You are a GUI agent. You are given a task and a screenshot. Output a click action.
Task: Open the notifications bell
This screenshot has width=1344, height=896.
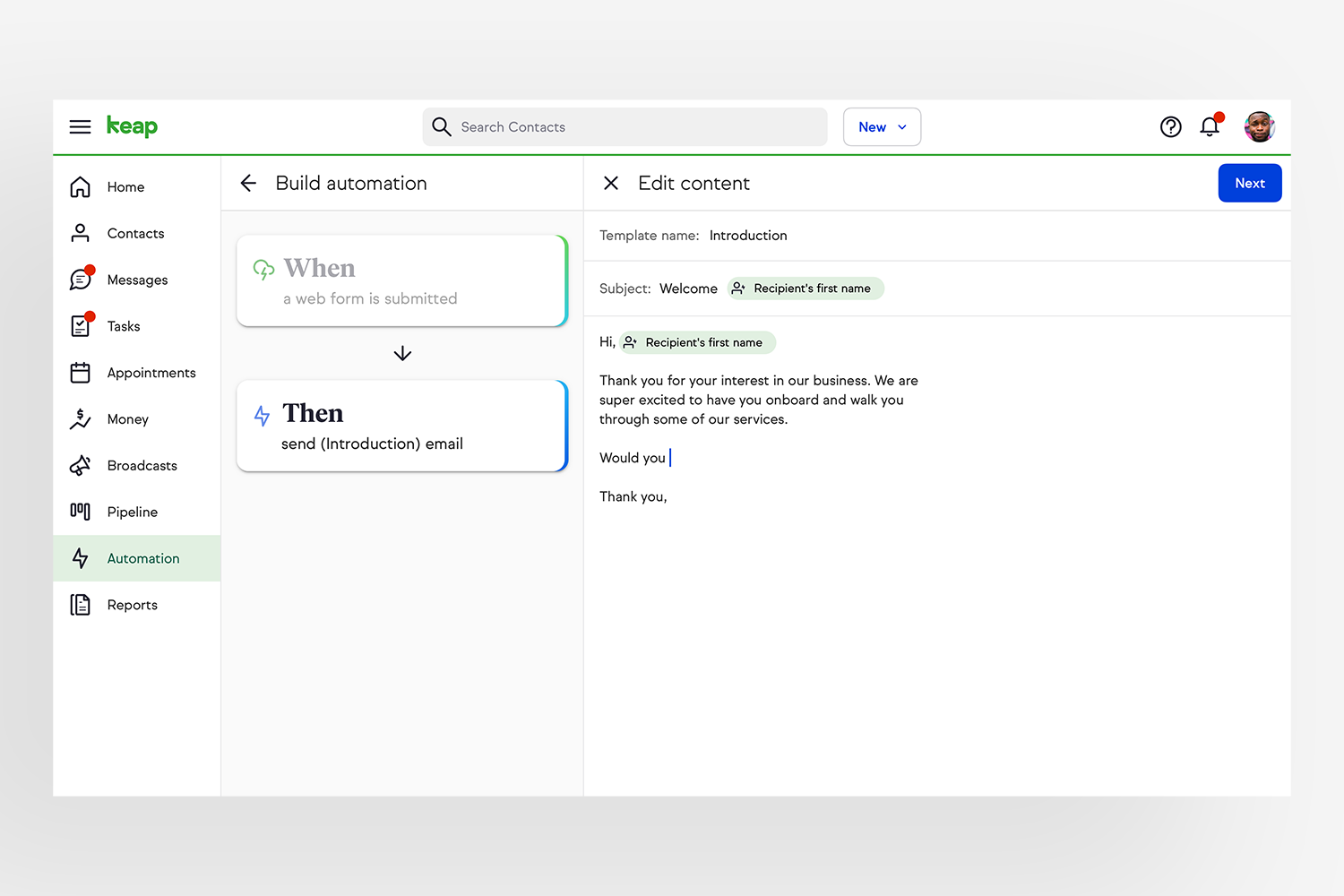click(1209, 126)
